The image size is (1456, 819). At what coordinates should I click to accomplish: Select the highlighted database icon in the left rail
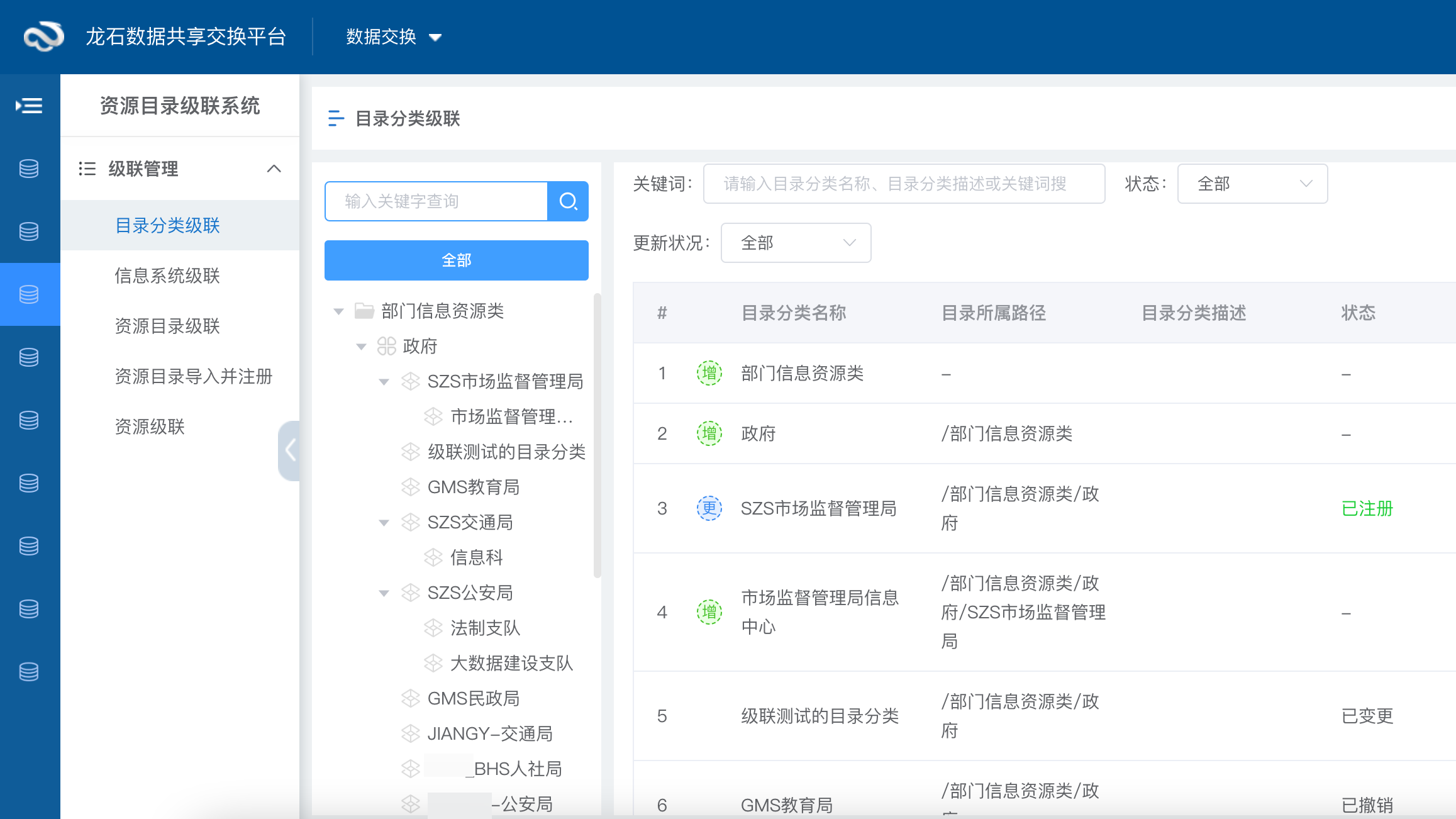tap(29, 294)
